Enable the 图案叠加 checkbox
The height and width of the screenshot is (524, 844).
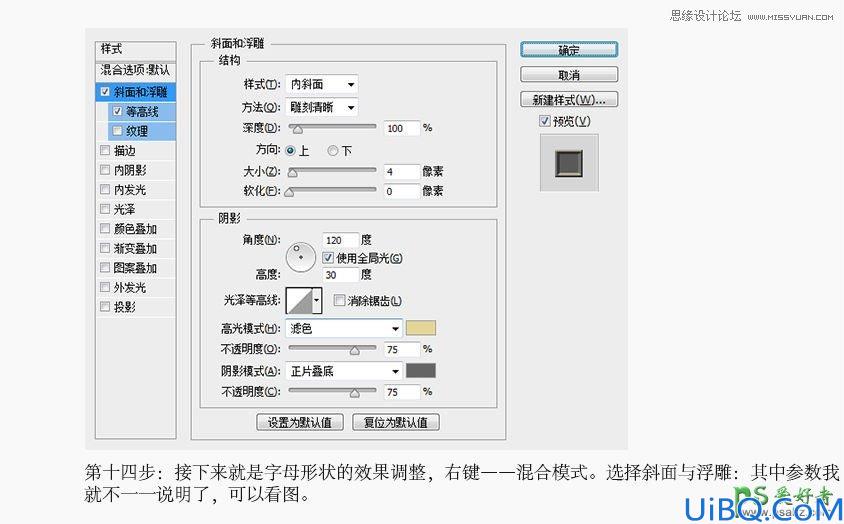click(x=105, y=267)
